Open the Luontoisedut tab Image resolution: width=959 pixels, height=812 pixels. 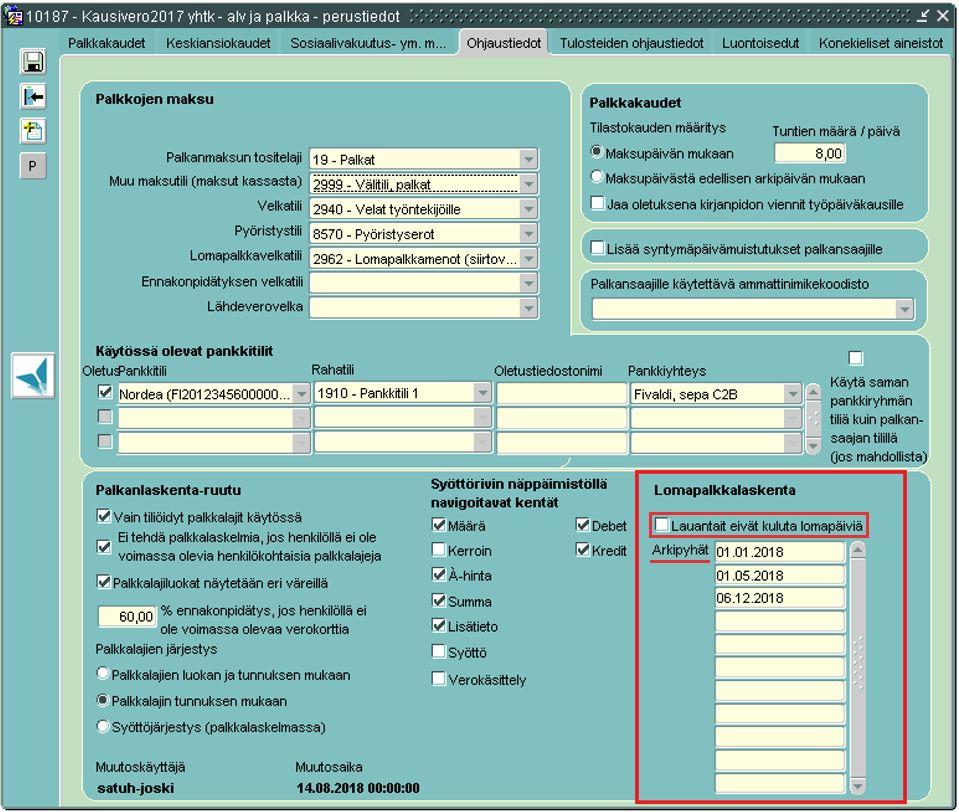point(760,43)
